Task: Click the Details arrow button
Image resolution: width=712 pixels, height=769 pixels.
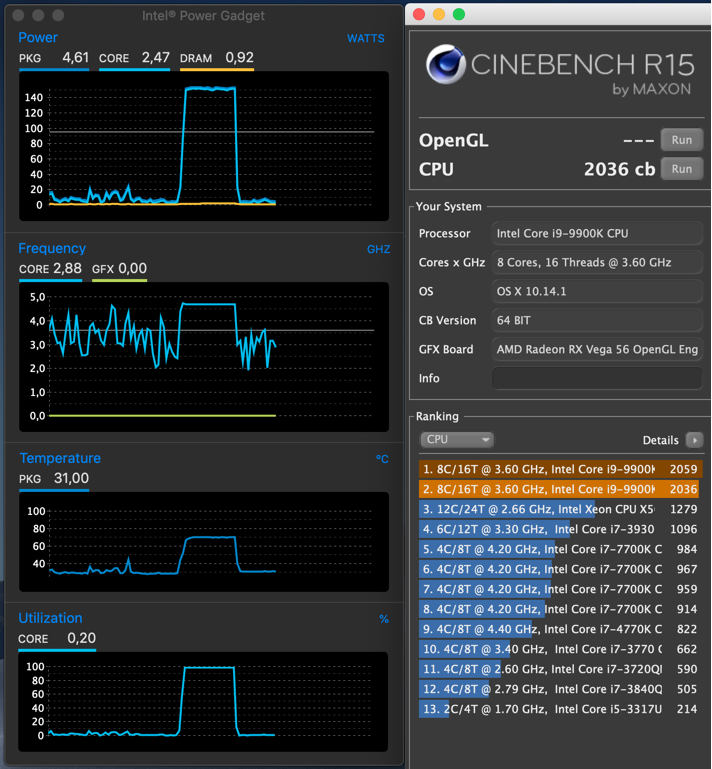Action: pos(694,440)
